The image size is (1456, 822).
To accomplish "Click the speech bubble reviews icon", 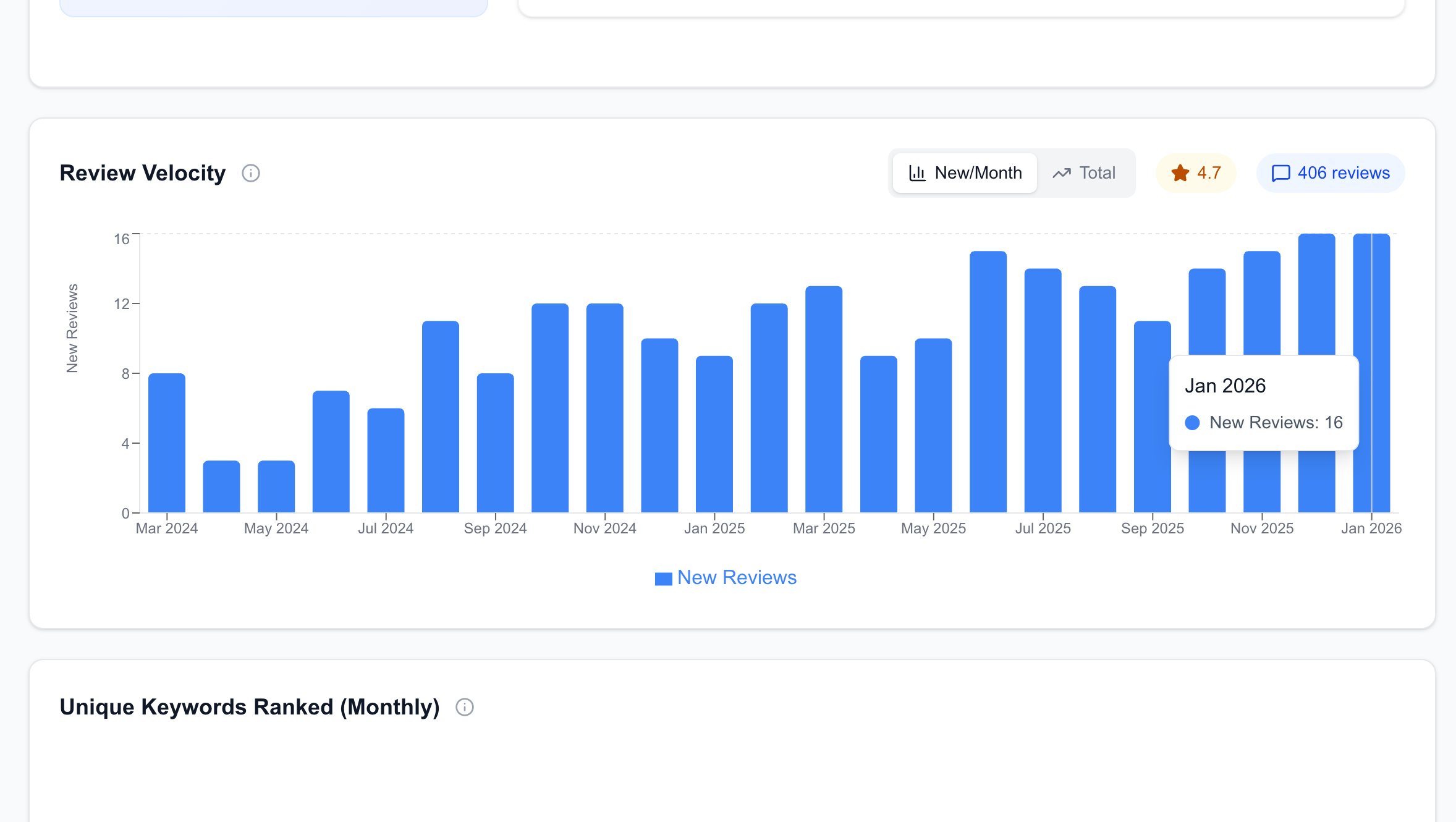I will 1280,173.
